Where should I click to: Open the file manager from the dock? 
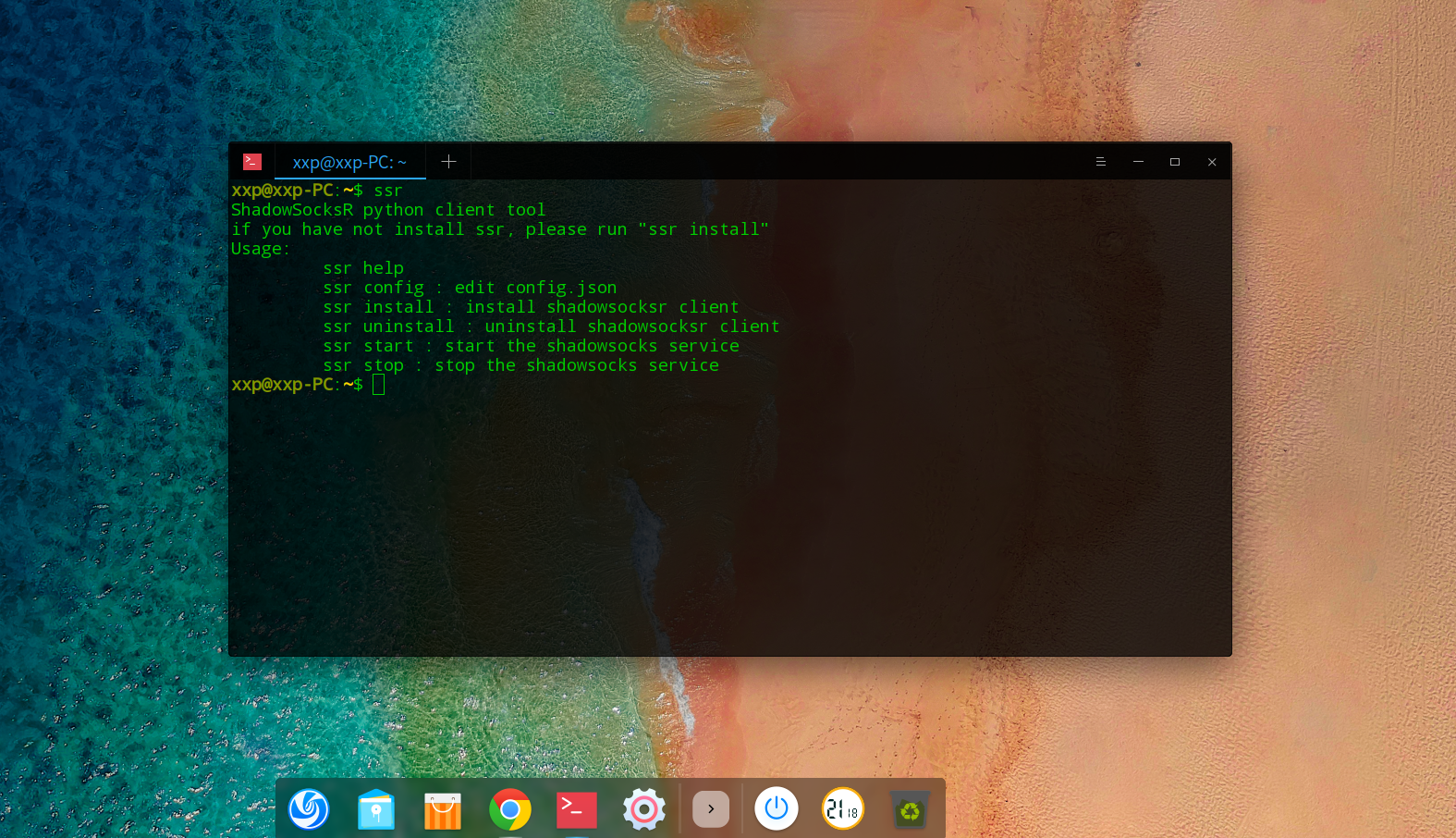376,810
